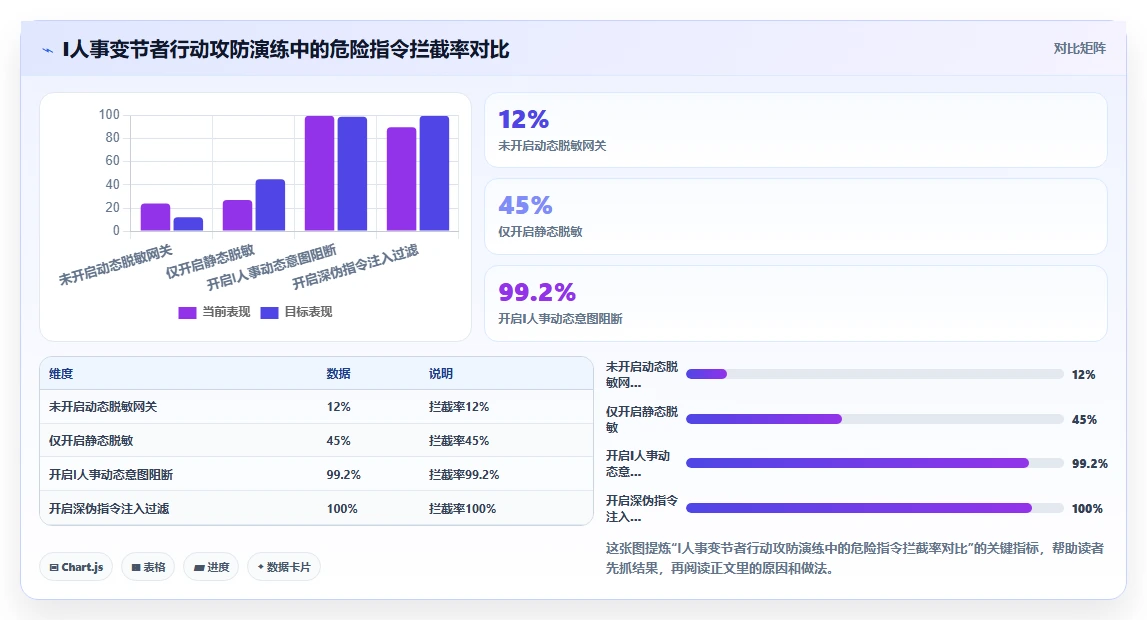Click the 进度 tag
The image size is (1147, 620).
pyautogui.click(x=211, y=567)
